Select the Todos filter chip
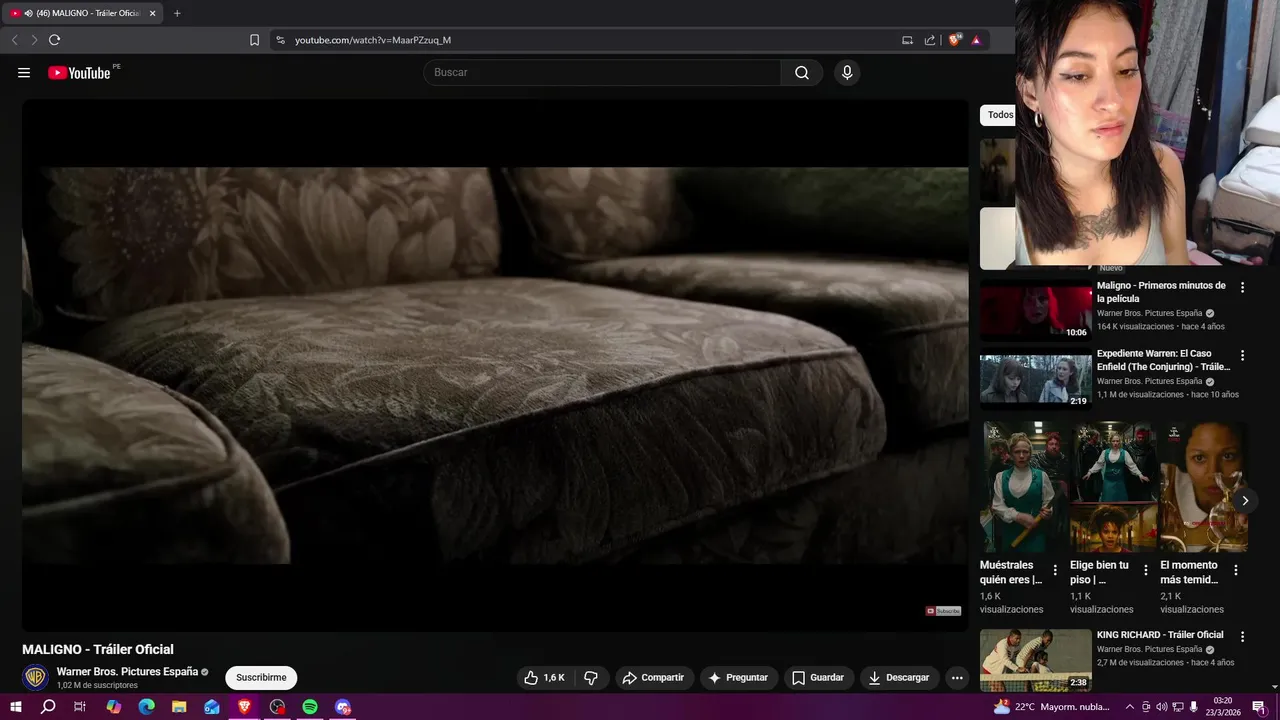Image resolution: width=1280 pixels, height=720 pixels. [x=998, y=115]
